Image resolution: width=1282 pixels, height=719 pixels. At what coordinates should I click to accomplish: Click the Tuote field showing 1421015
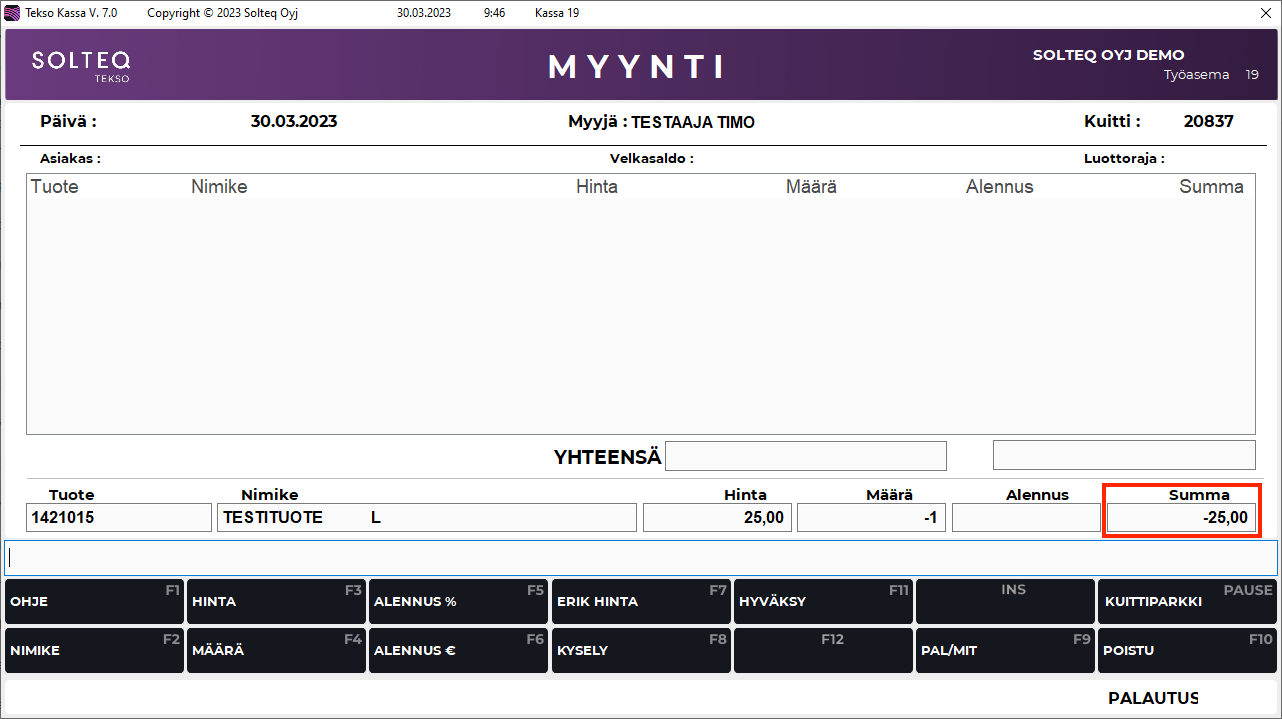coord(119,518)
